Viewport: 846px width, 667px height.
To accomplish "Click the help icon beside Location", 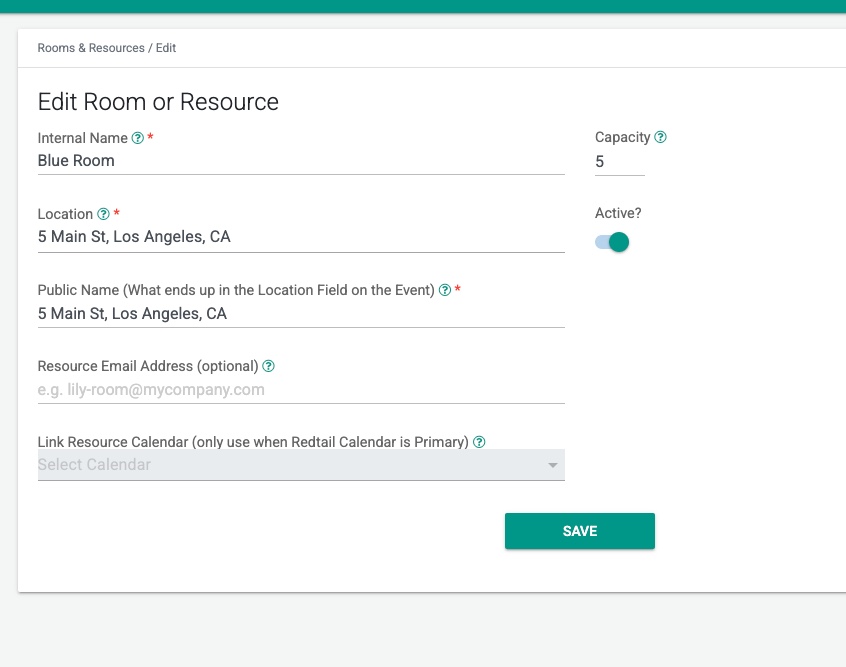I will (x=103, y=214).
